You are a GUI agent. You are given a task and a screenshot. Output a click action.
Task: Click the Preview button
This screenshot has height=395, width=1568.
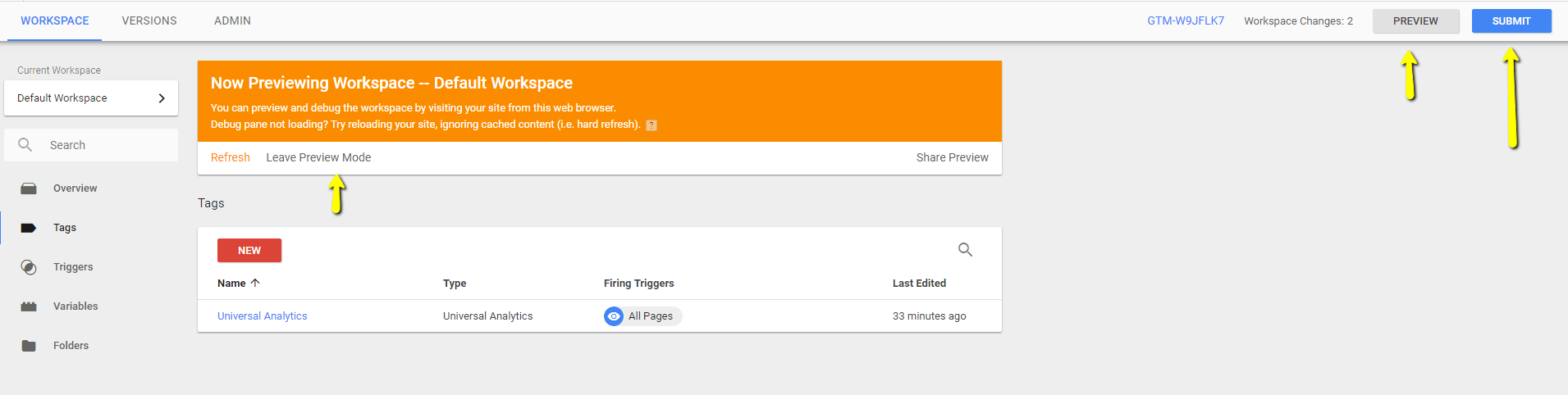coord(1415,21)
